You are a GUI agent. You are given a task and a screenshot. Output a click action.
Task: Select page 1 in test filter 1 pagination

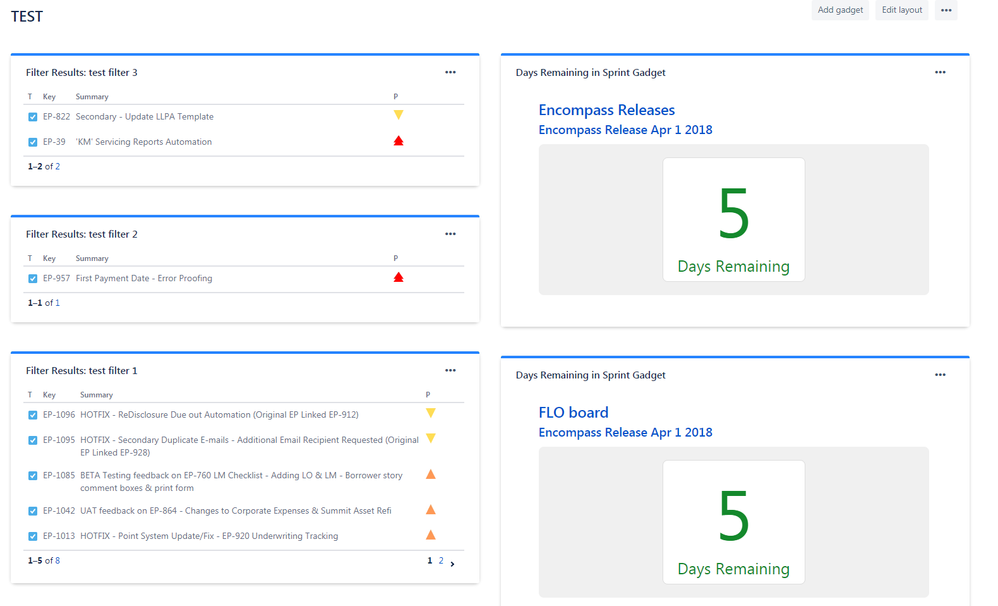pyautogui.click(x=430, y=561)
